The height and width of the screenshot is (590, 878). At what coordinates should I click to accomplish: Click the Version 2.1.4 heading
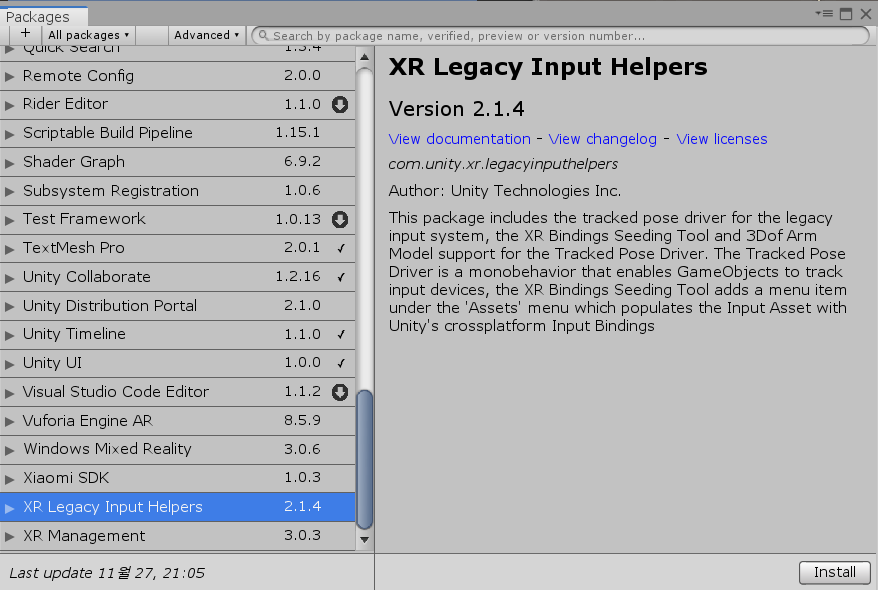[x=456, y=109]
